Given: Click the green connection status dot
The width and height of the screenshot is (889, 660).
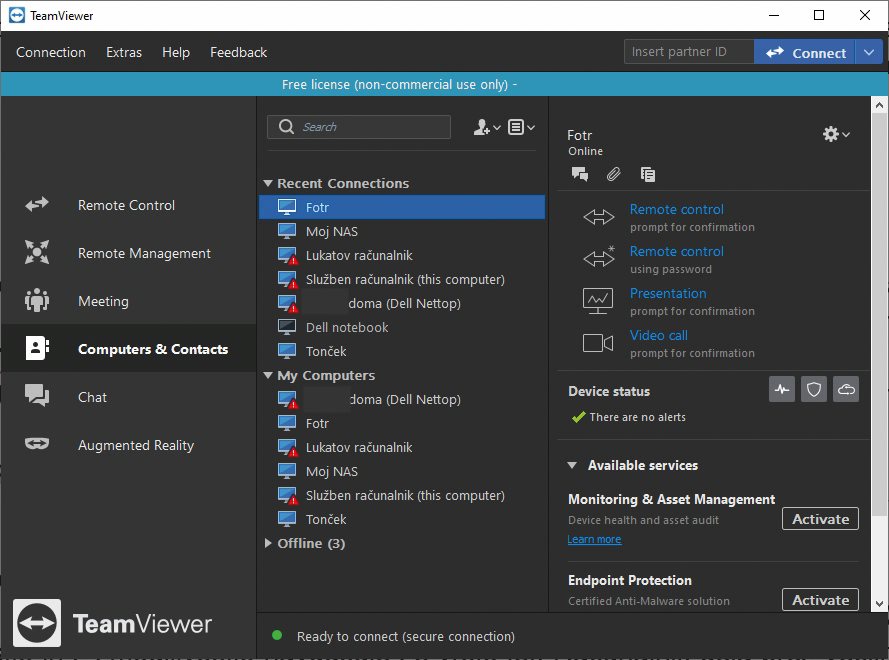Looking at the screenshot, I should [x=277, y=635].
